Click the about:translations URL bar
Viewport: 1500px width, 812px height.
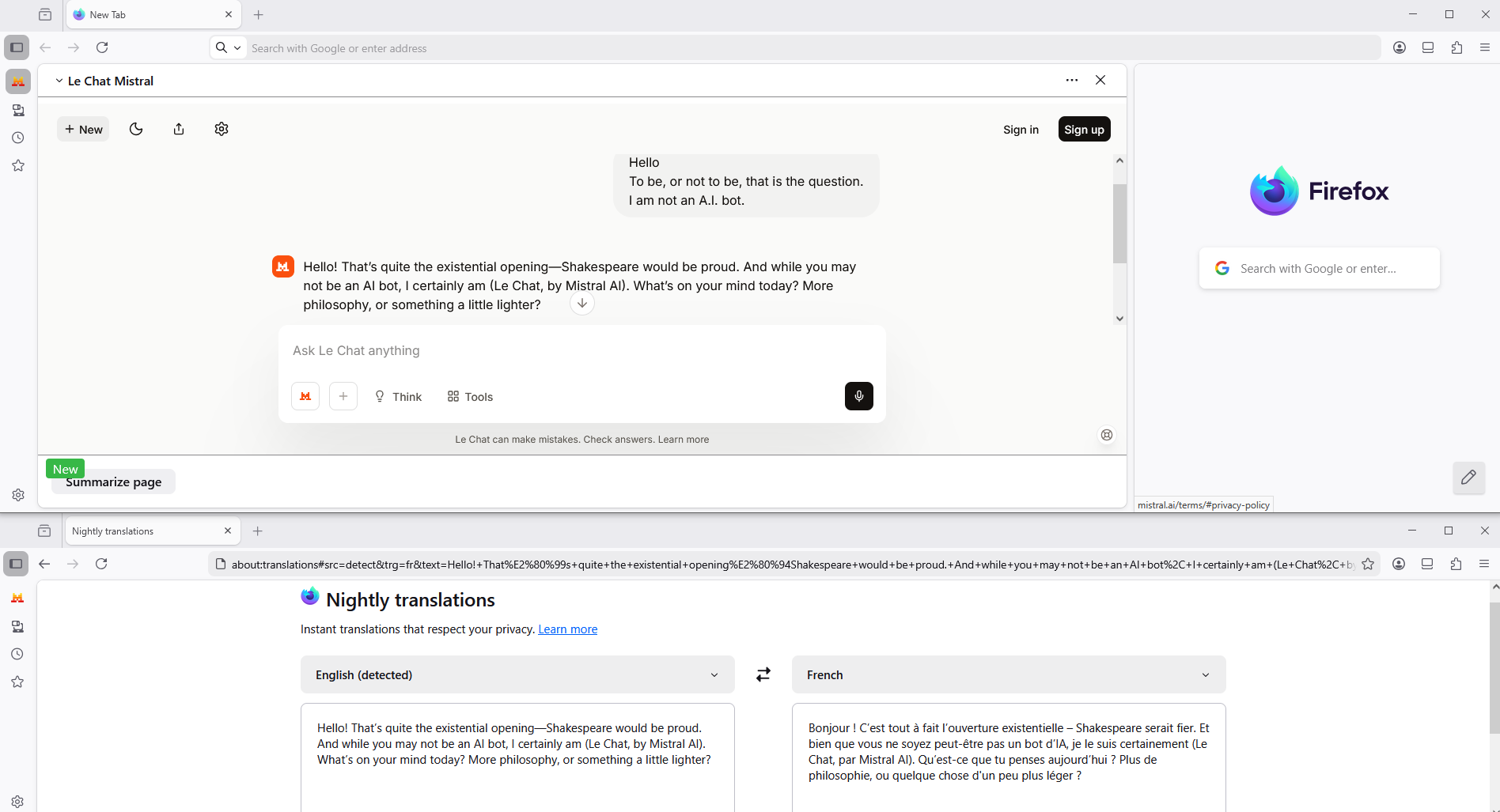click(793, 565)
